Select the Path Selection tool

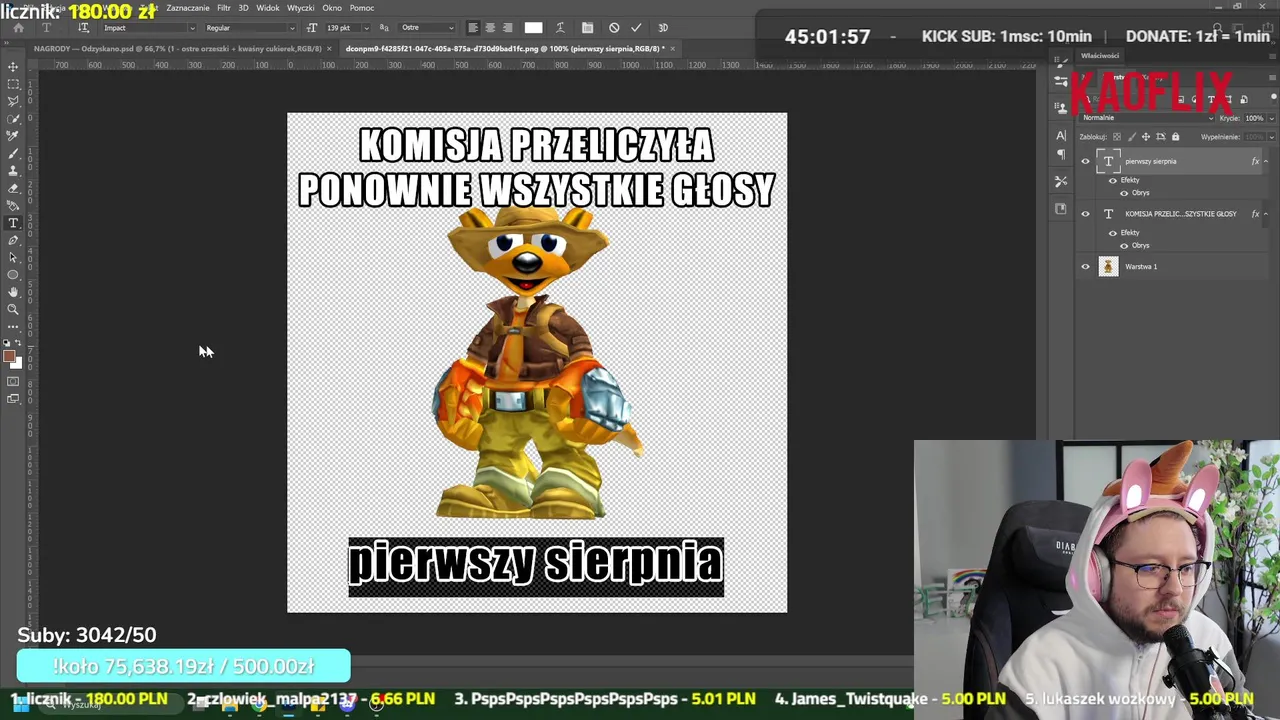(x=13, y=257)
